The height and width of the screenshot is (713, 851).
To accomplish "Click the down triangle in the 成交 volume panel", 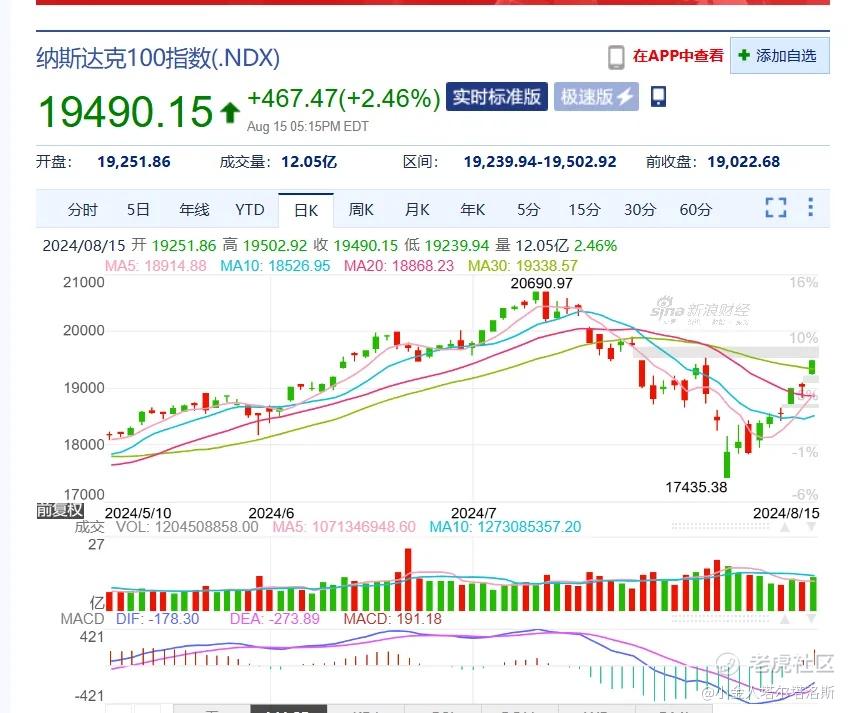I will pos(811,527).
